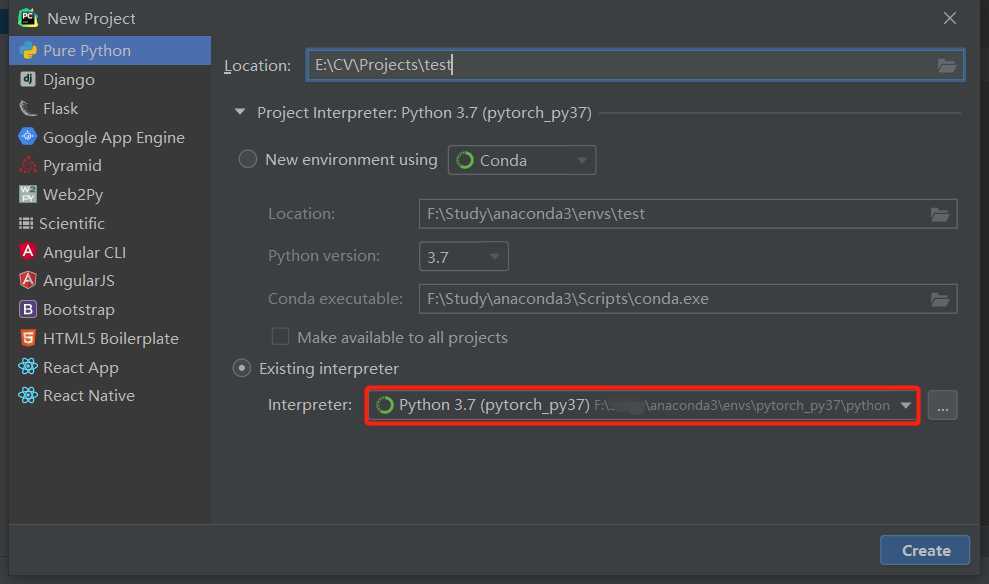Click the HTML5 Boilerplate icon
The image size is (989, 584).
28,338
